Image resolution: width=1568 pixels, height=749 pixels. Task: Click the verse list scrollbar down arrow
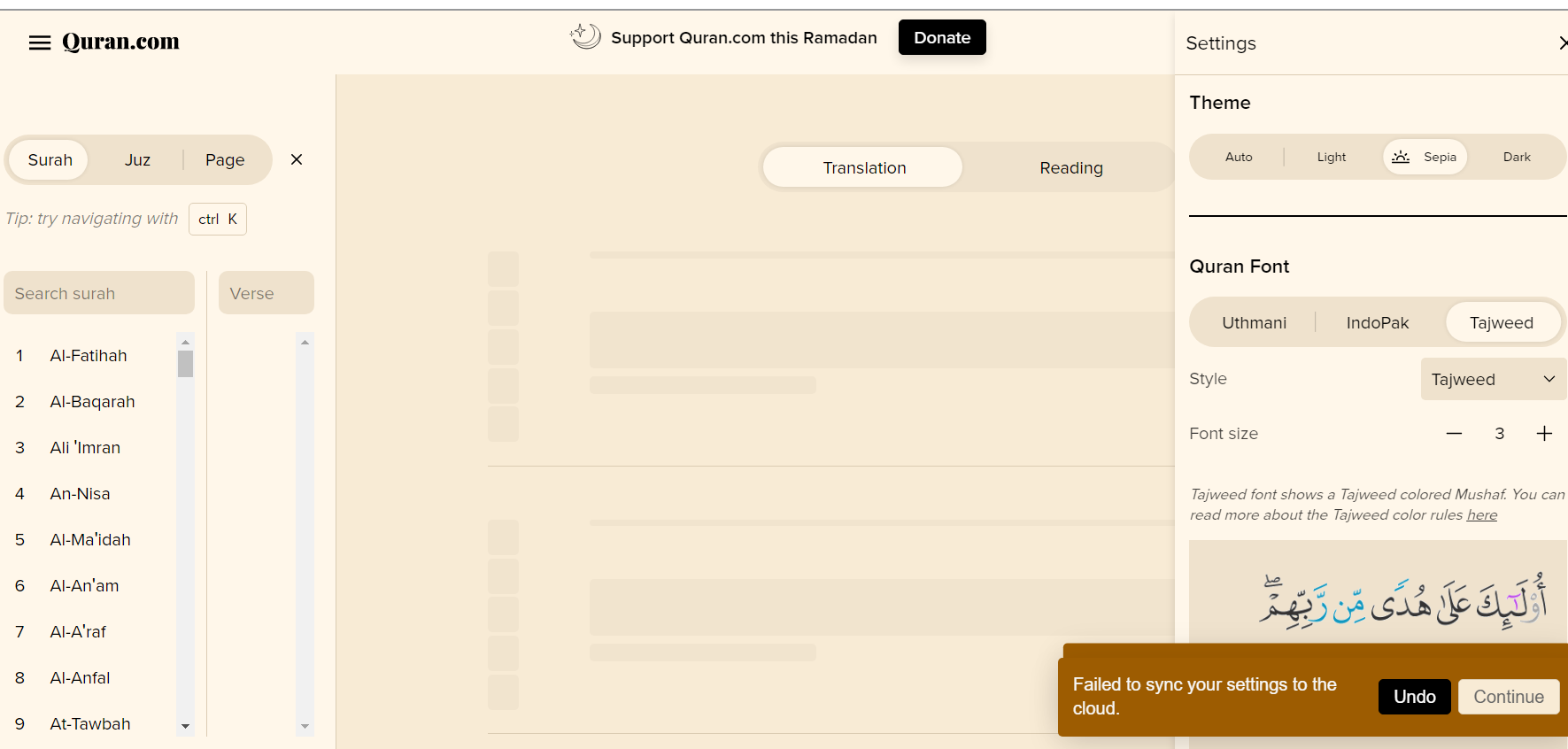pyautogui.click(x=305, y=726)
